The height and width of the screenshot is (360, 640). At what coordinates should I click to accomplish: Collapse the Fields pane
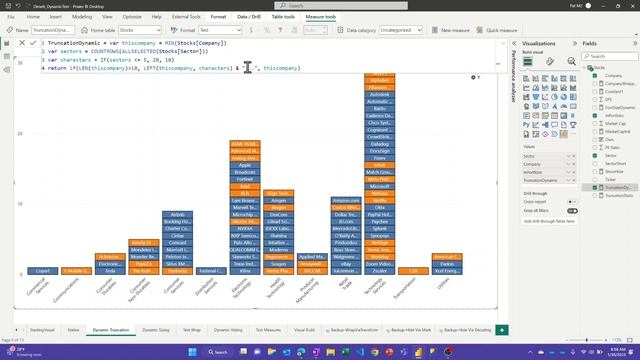(x=635, y=43)
